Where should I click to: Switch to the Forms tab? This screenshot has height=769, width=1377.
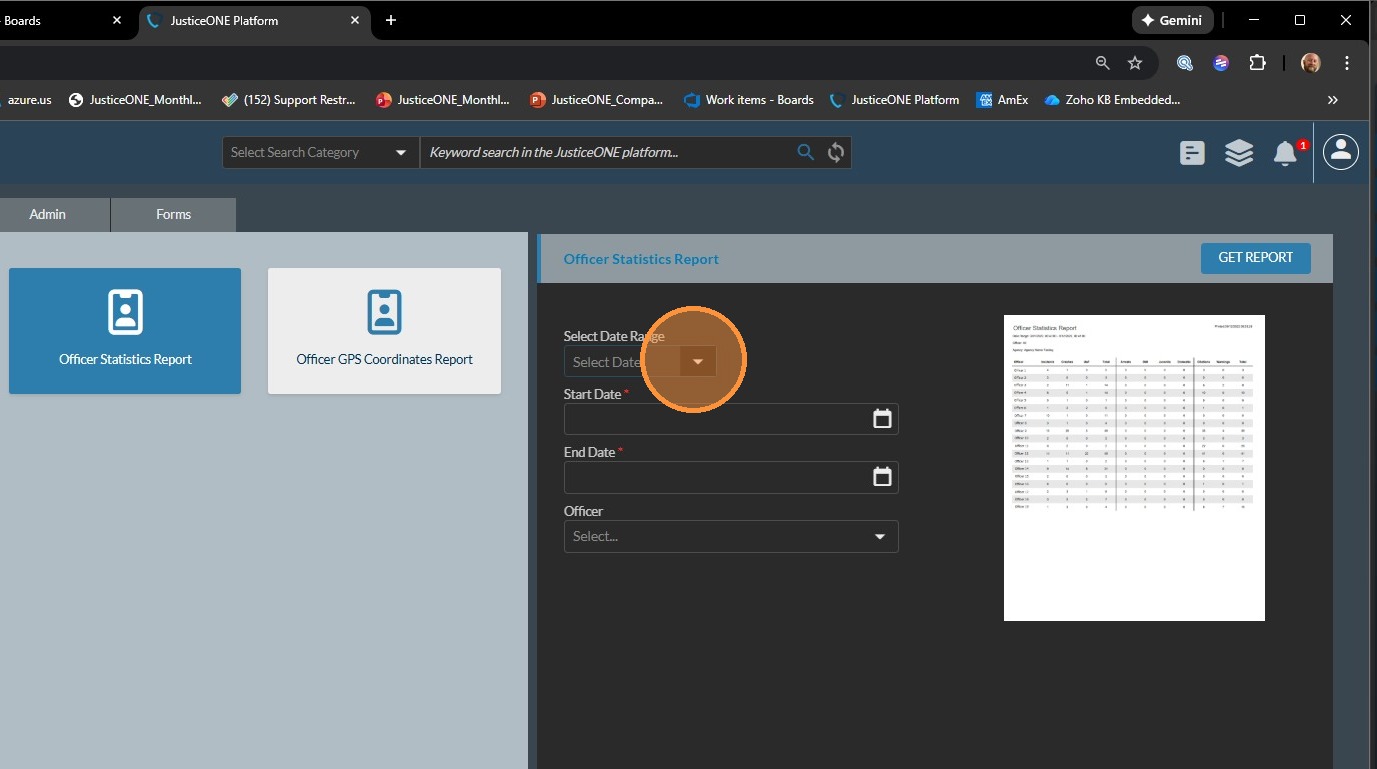coord(173,214)
